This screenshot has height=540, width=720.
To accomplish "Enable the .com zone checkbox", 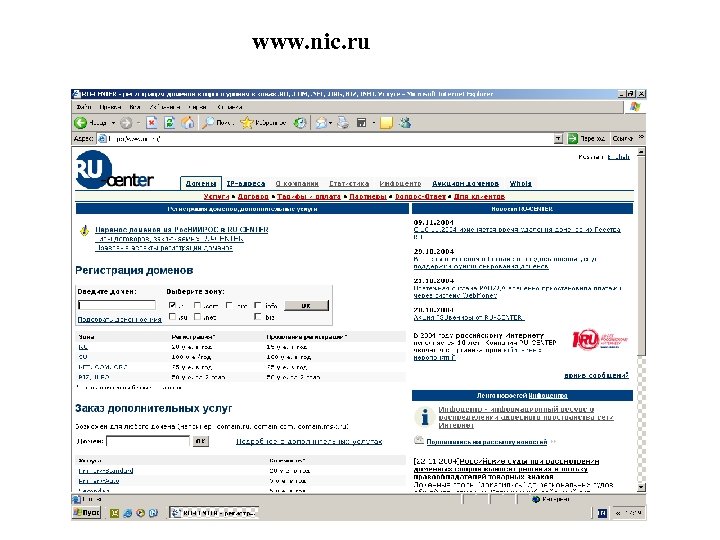I will [197, 305].
